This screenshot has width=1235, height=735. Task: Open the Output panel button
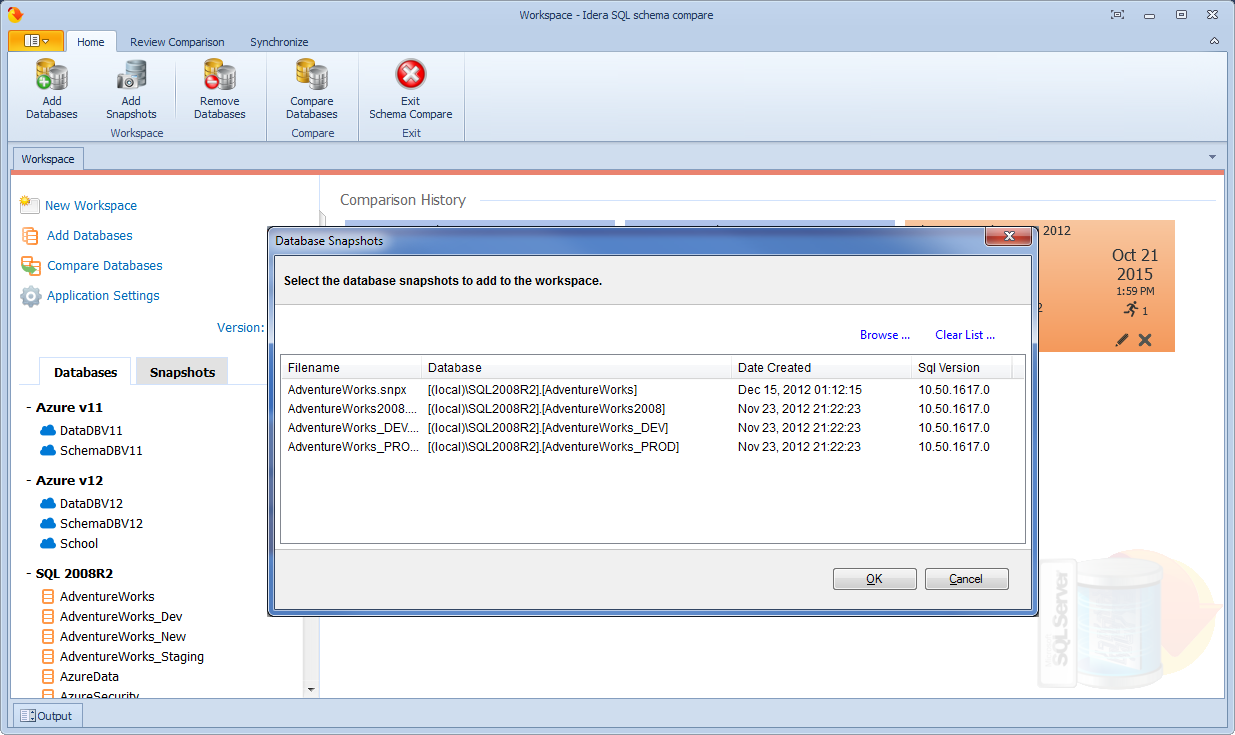click(x=47, y=715)
